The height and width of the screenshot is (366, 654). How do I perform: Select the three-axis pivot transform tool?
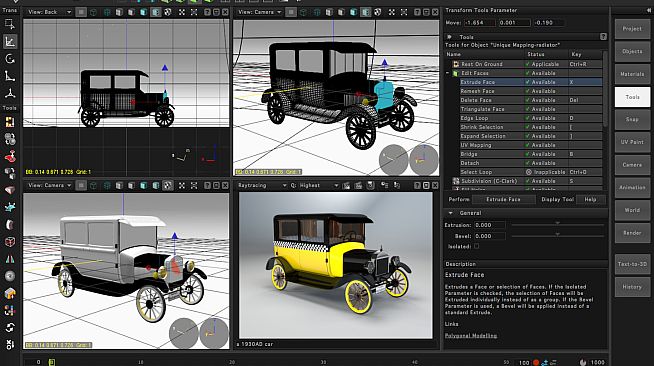pos(10,93)
